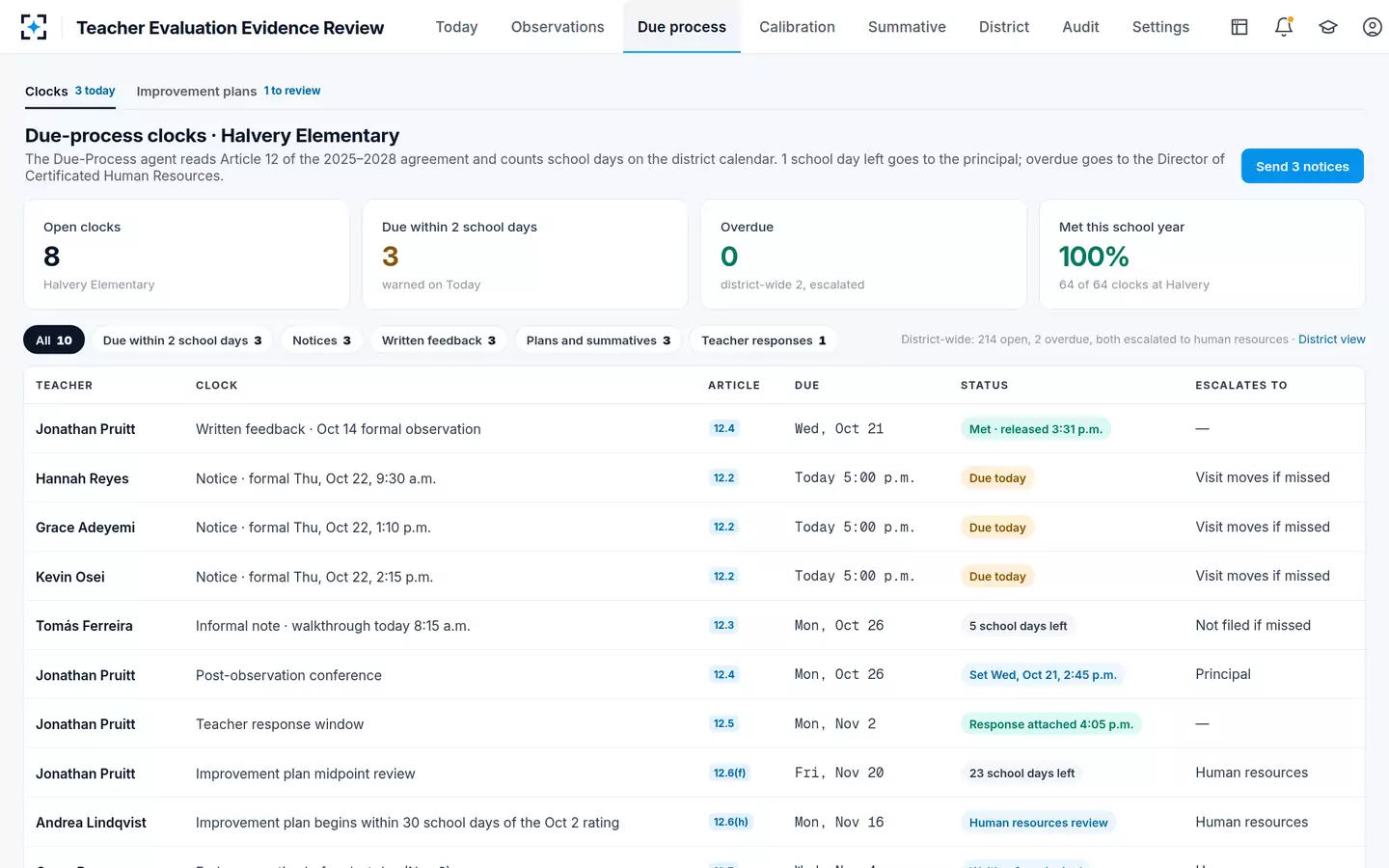Open the Audit tab

(x=1080, y=27)
